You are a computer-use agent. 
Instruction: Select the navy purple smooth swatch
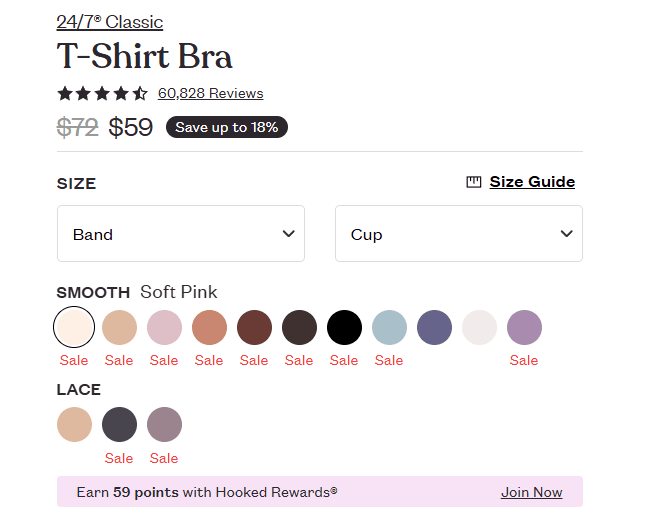pos(434,327)
